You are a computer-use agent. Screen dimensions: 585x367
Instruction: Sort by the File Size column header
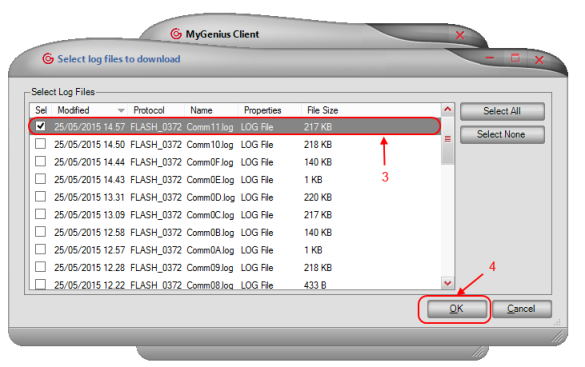[322, 110]
